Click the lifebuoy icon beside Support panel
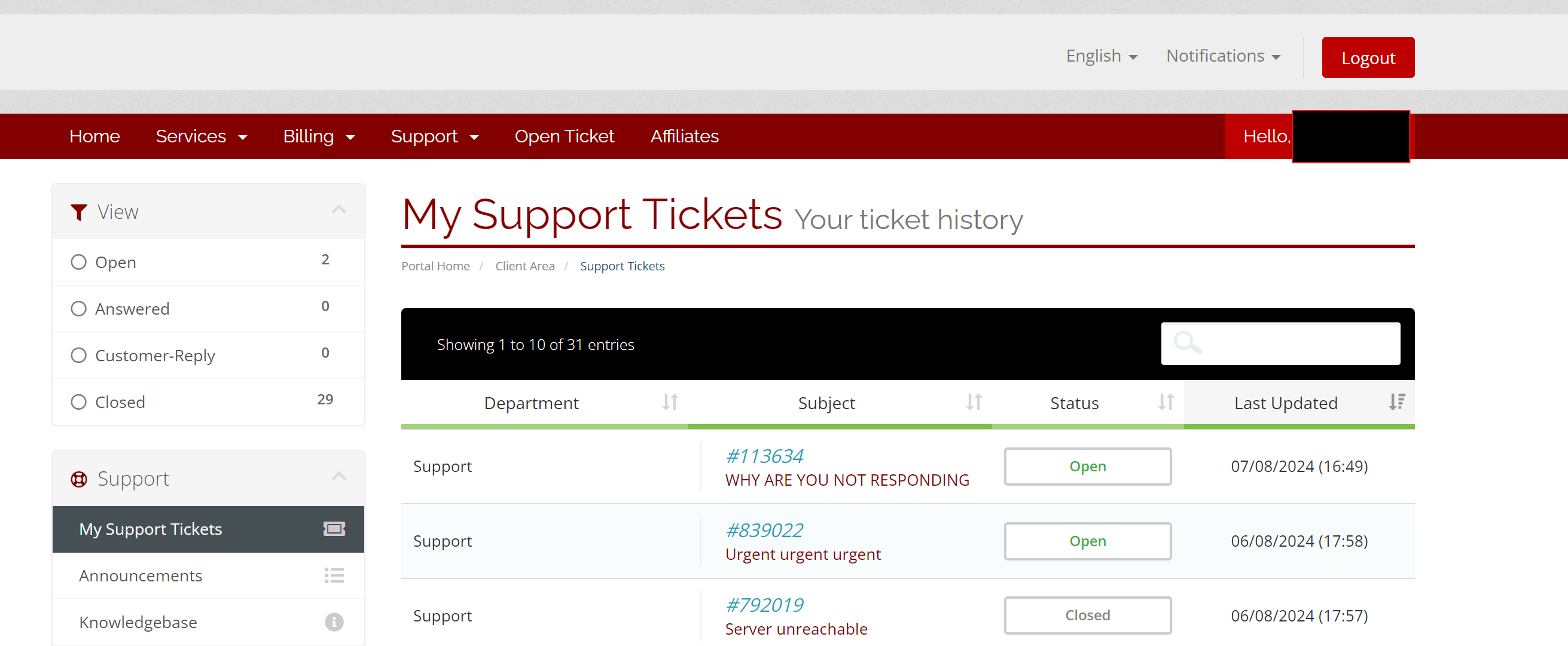Screen dimensions: 1568x646 pyautogui.click(x=79, y=479)
